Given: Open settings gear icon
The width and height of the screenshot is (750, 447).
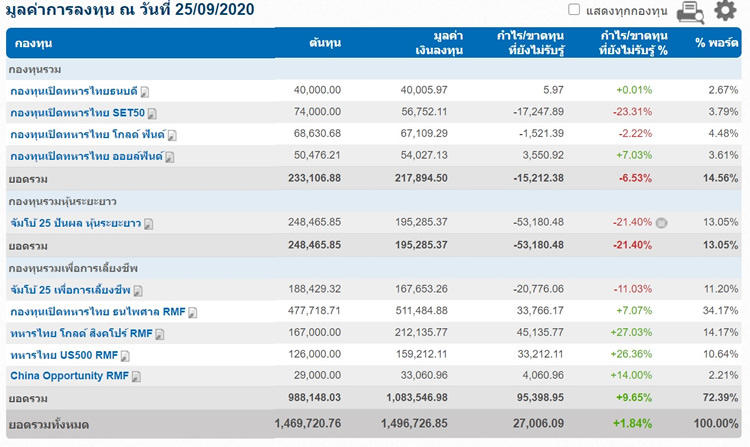Looking at the screenshot, I should point(725,10).
